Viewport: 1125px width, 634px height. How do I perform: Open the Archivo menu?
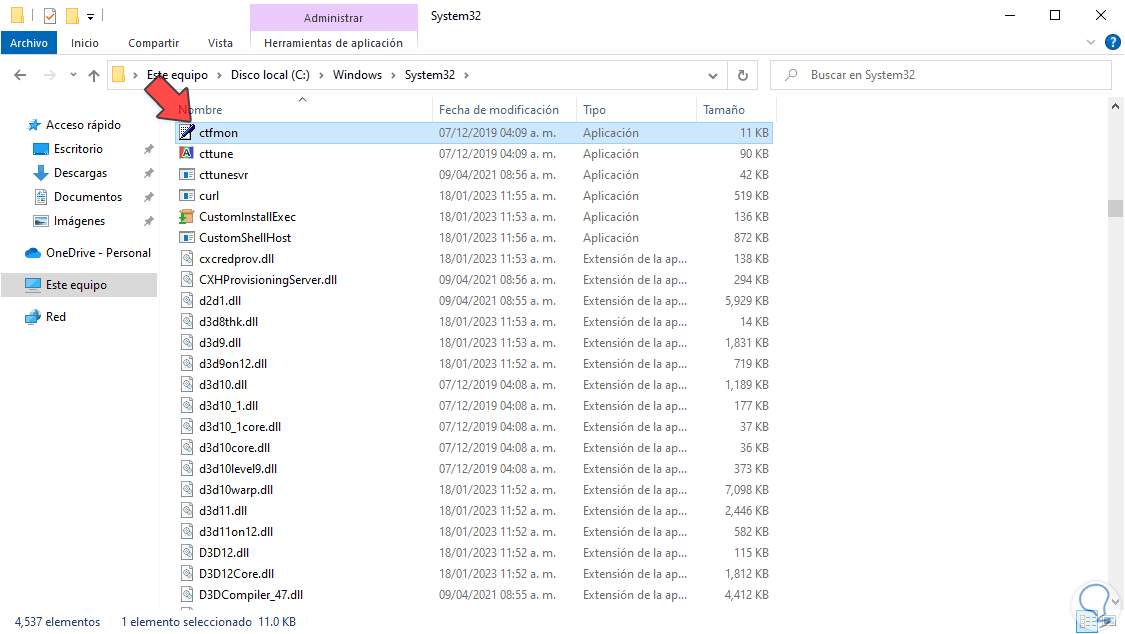pos(29,43)
